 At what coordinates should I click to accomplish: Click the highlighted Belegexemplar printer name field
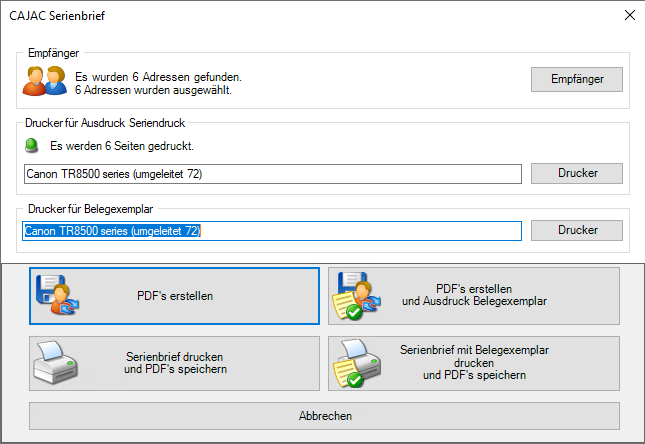272,231
